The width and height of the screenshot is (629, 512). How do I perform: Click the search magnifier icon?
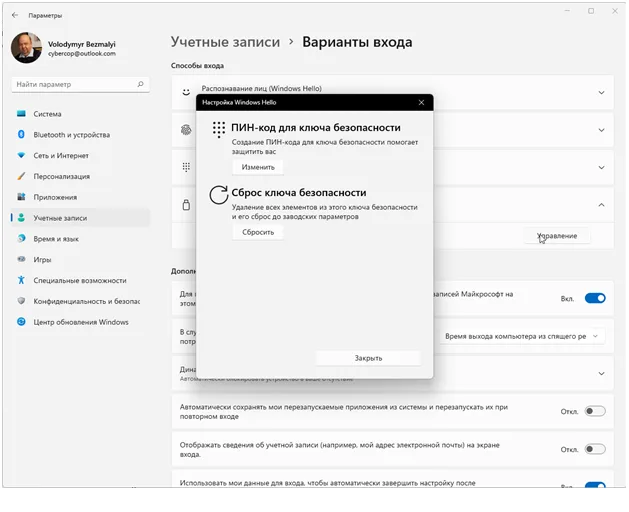click(x=140, y=84)
